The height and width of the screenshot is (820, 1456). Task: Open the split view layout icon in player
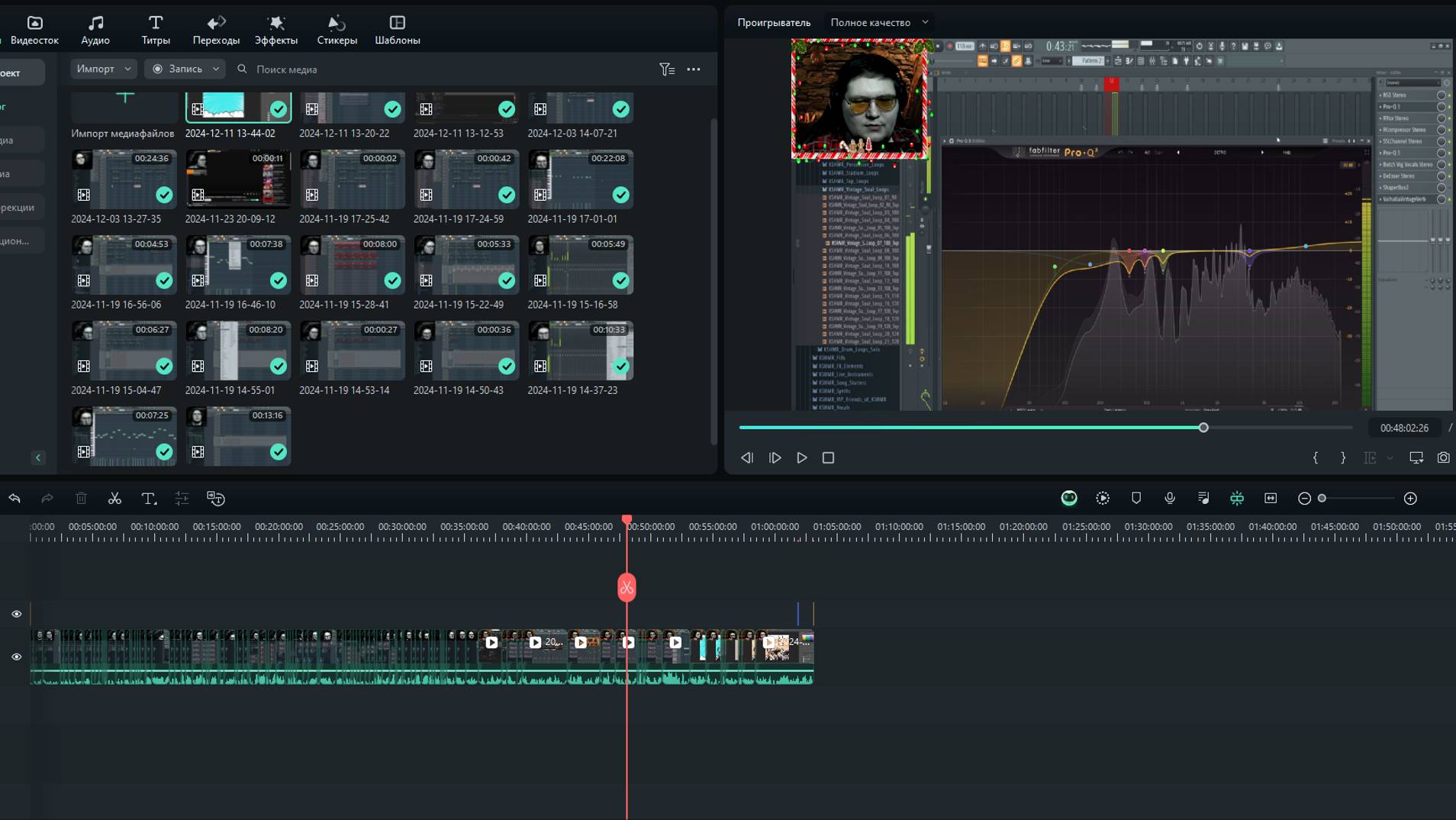1371,458
